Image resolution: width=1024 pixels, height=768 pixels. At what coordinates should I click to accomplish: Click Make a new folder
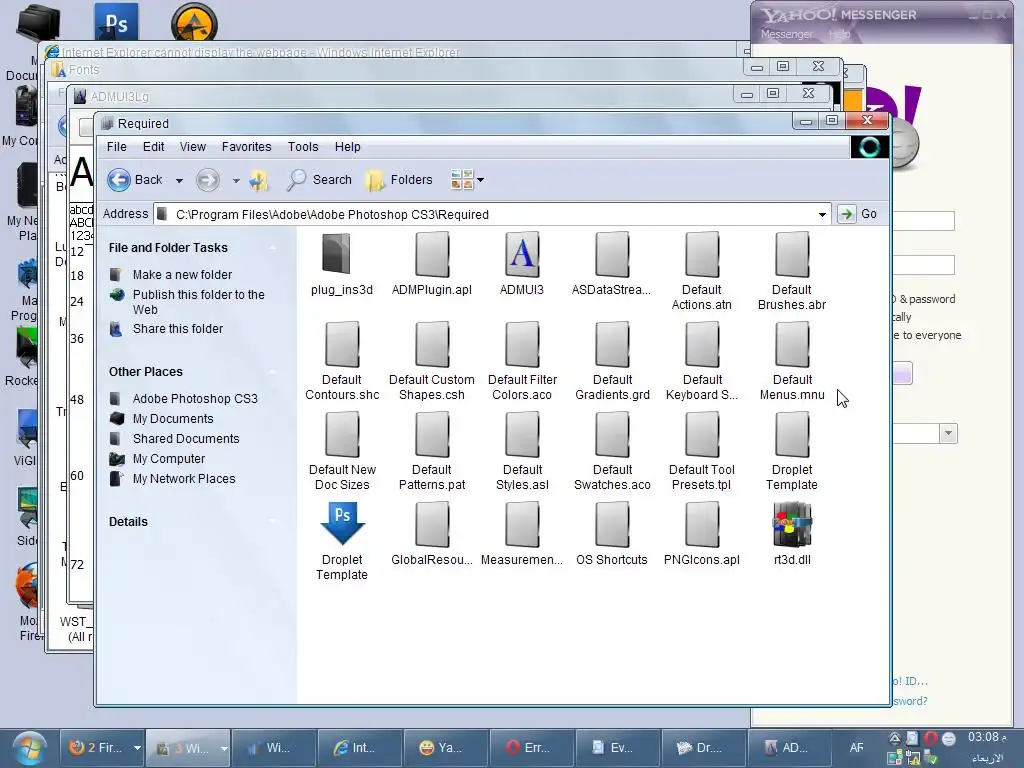[182, 275]
